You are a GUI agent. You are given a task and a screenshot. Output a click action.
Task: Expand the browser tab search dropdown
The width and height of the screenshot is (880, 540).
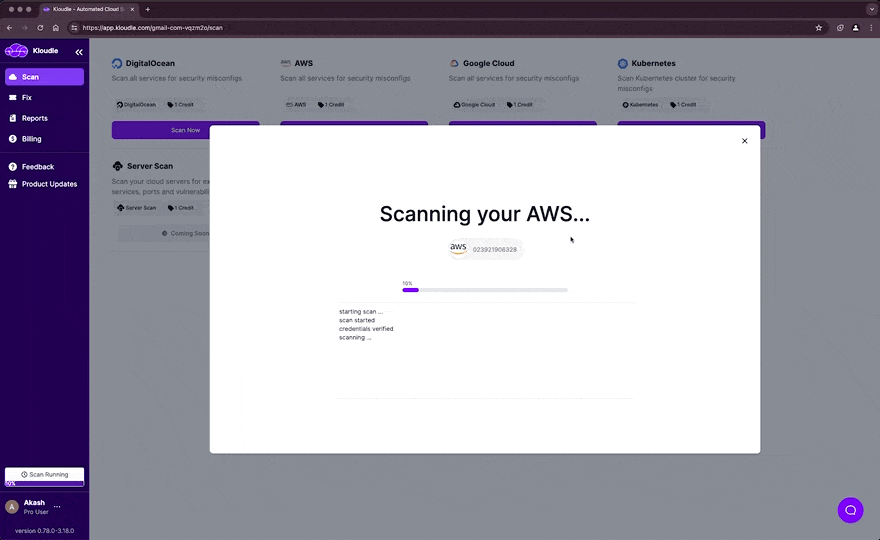click(871, 9)
